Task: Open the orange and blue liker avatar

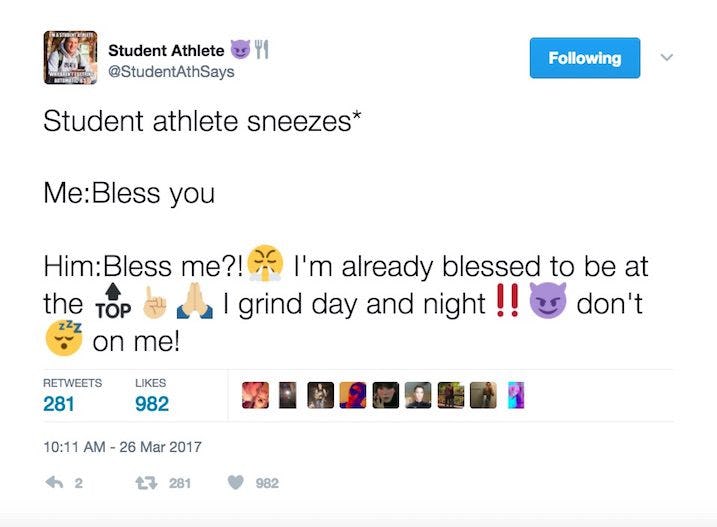Action: [354, 396]
